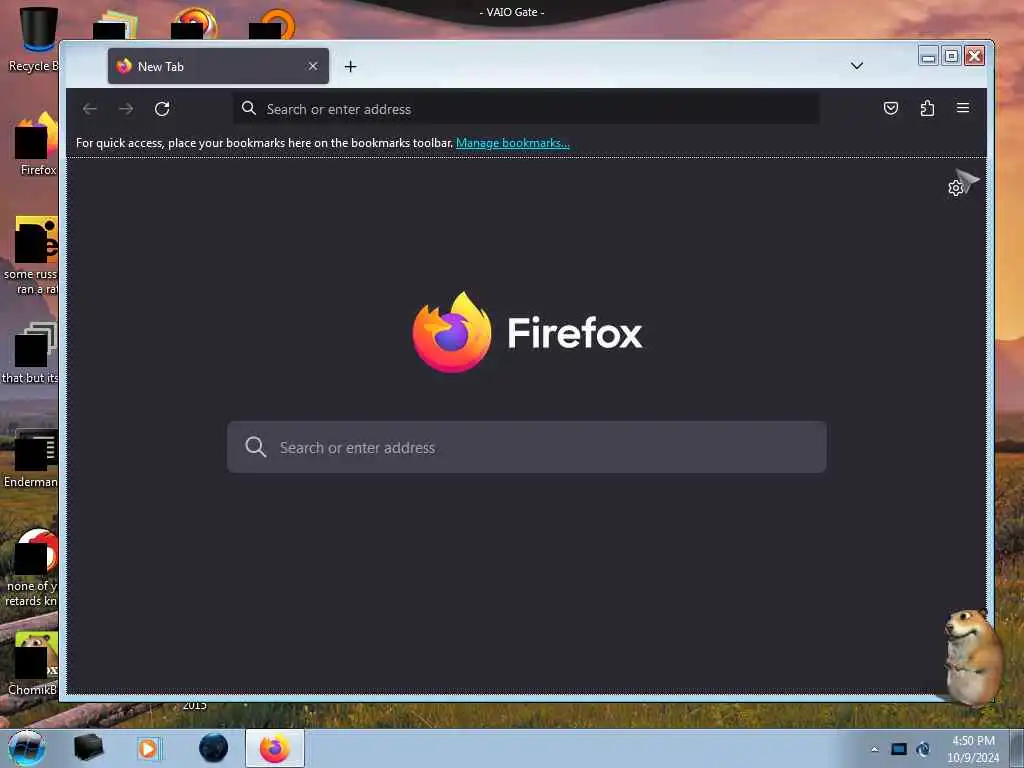This screenshot has width=1024, height=768.
Task: Select the New Tab tab
Action: 218,66
